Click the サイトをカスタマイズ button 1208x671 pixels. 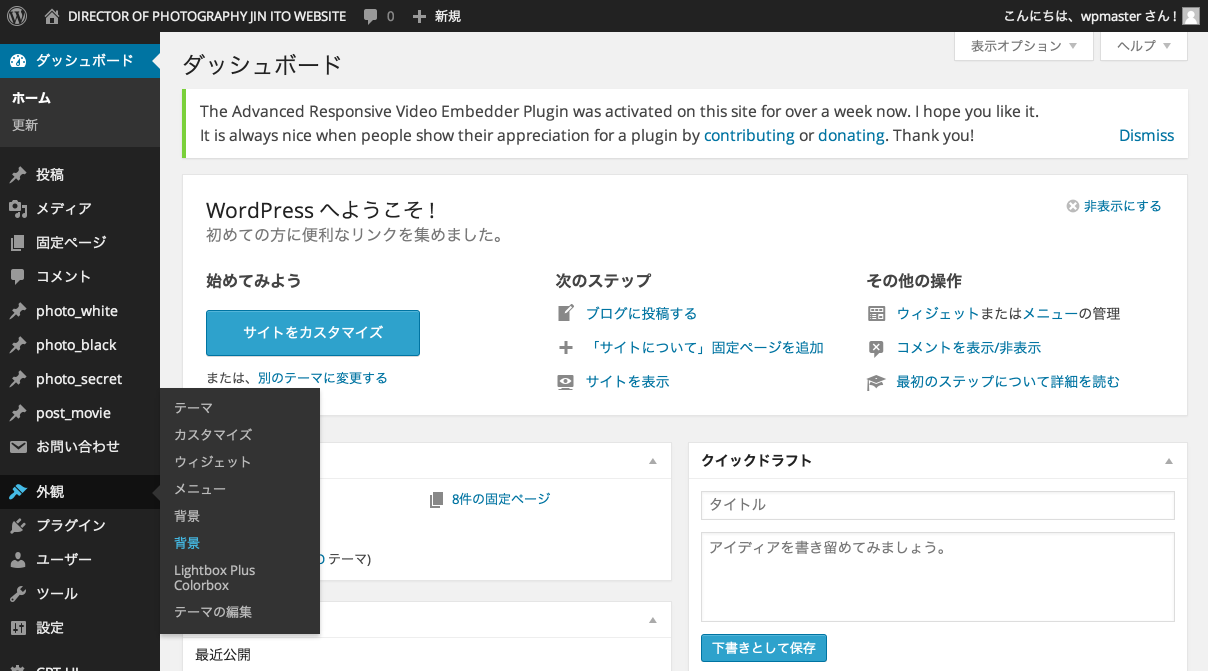[x=313, y=333]
